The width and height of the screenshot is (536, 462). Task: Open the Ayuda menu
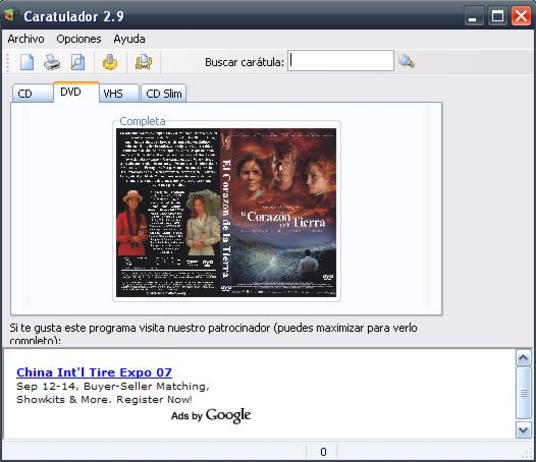129,39
